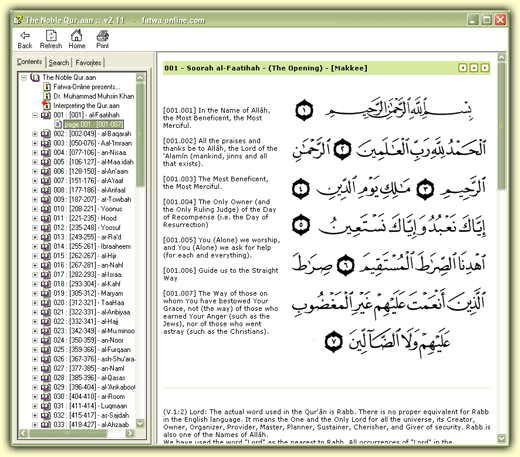520x457 pixels.
Task: Open the Home toolbar icon
Action: tap(77, 39)
